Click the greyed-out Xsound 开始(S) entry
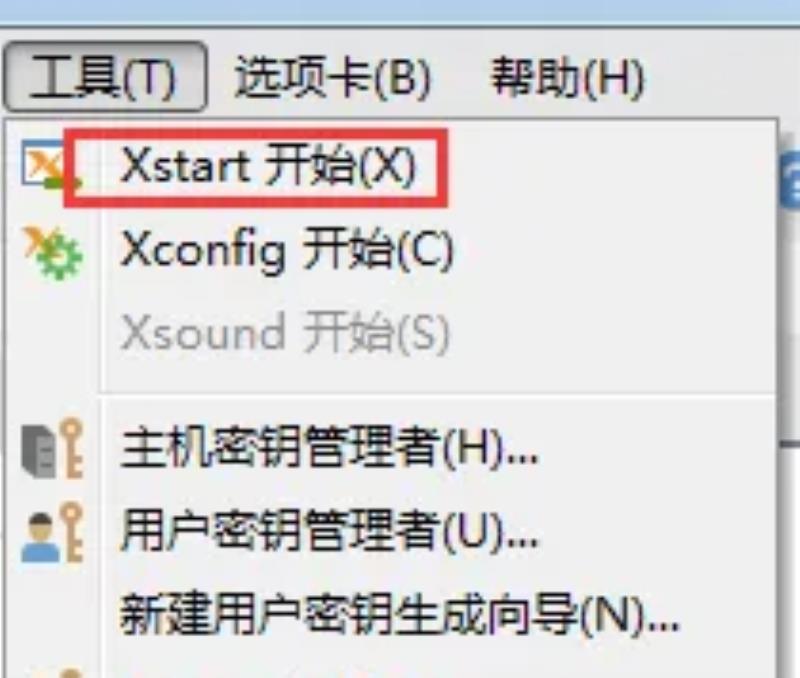The height and width of the screenshot is (678, 800). 285,333
